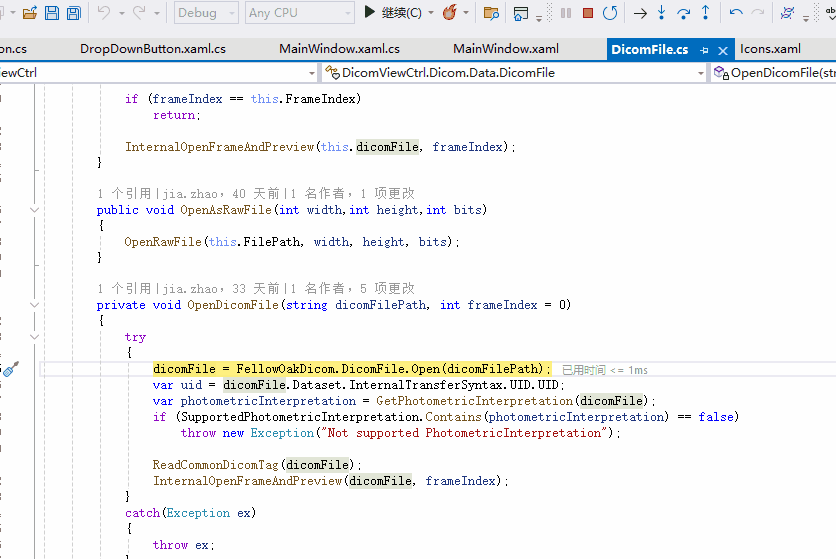Click the blue curved back arrow after Step Out
Viewport: 836px width, 559px height.
tap(736, 12)
